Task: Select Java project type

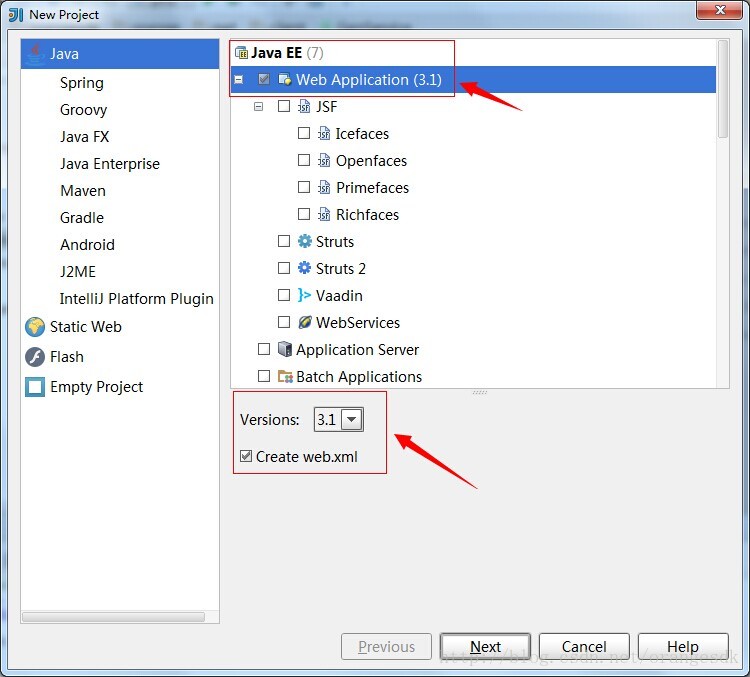Action: click(120, 54)
